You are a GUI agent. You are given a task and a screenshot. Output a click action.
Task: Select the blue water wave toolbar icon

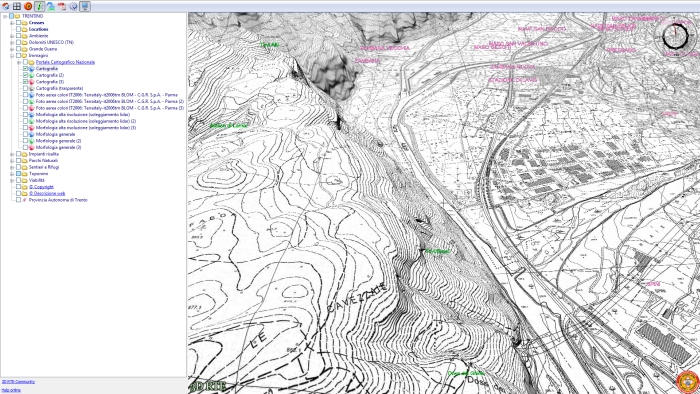(51, 6)
